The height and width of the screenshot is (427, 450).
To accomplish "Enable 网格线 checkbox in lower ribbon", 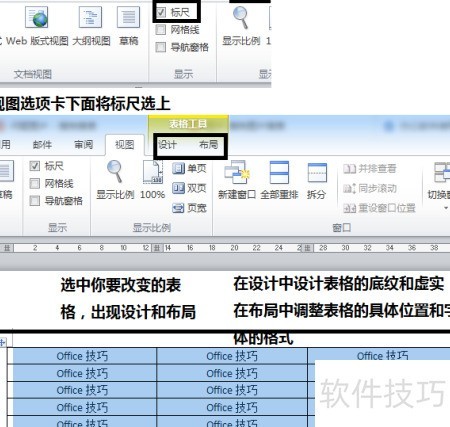I will point(35,183).
